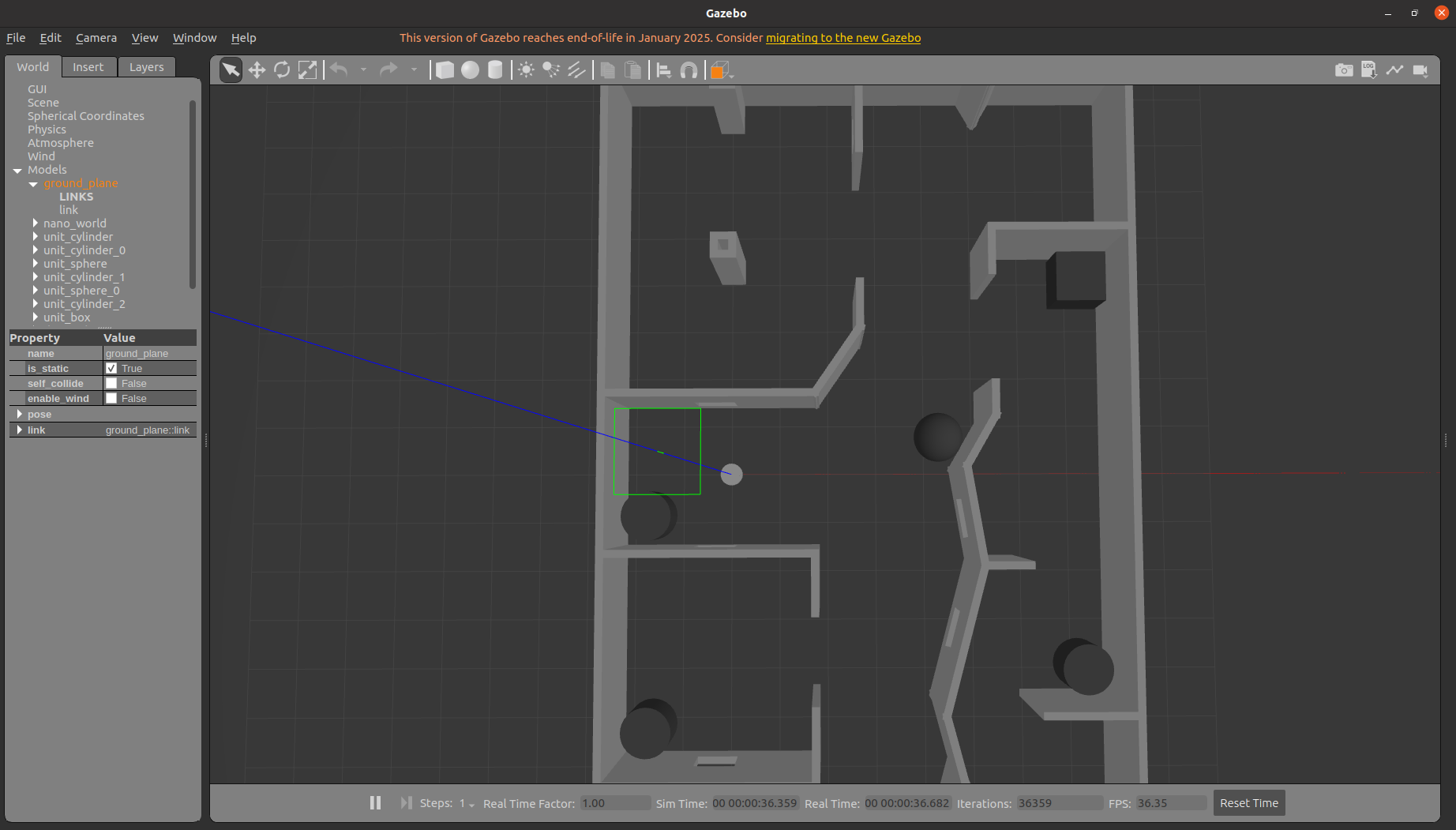Image resolution: width=1456 pixels, height=830 pixels.
Task: Add a spot light
Action: (551, 70)
